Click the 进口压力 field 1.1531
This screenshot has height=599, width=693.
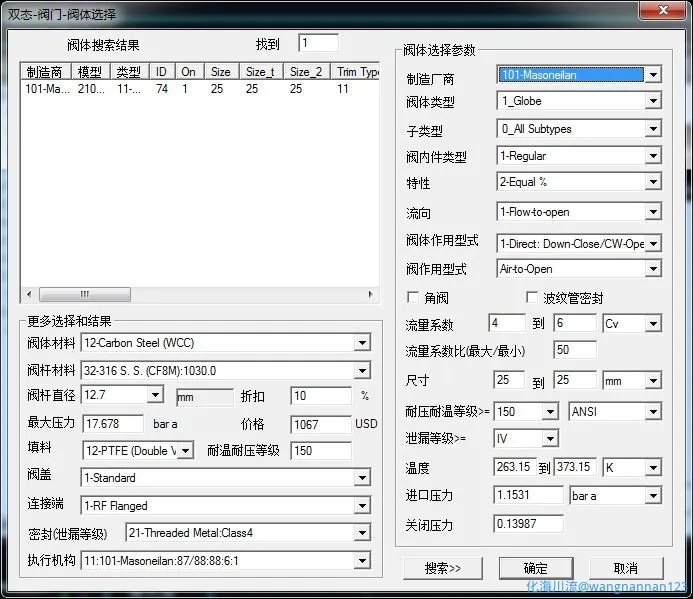tap(528, 495)
